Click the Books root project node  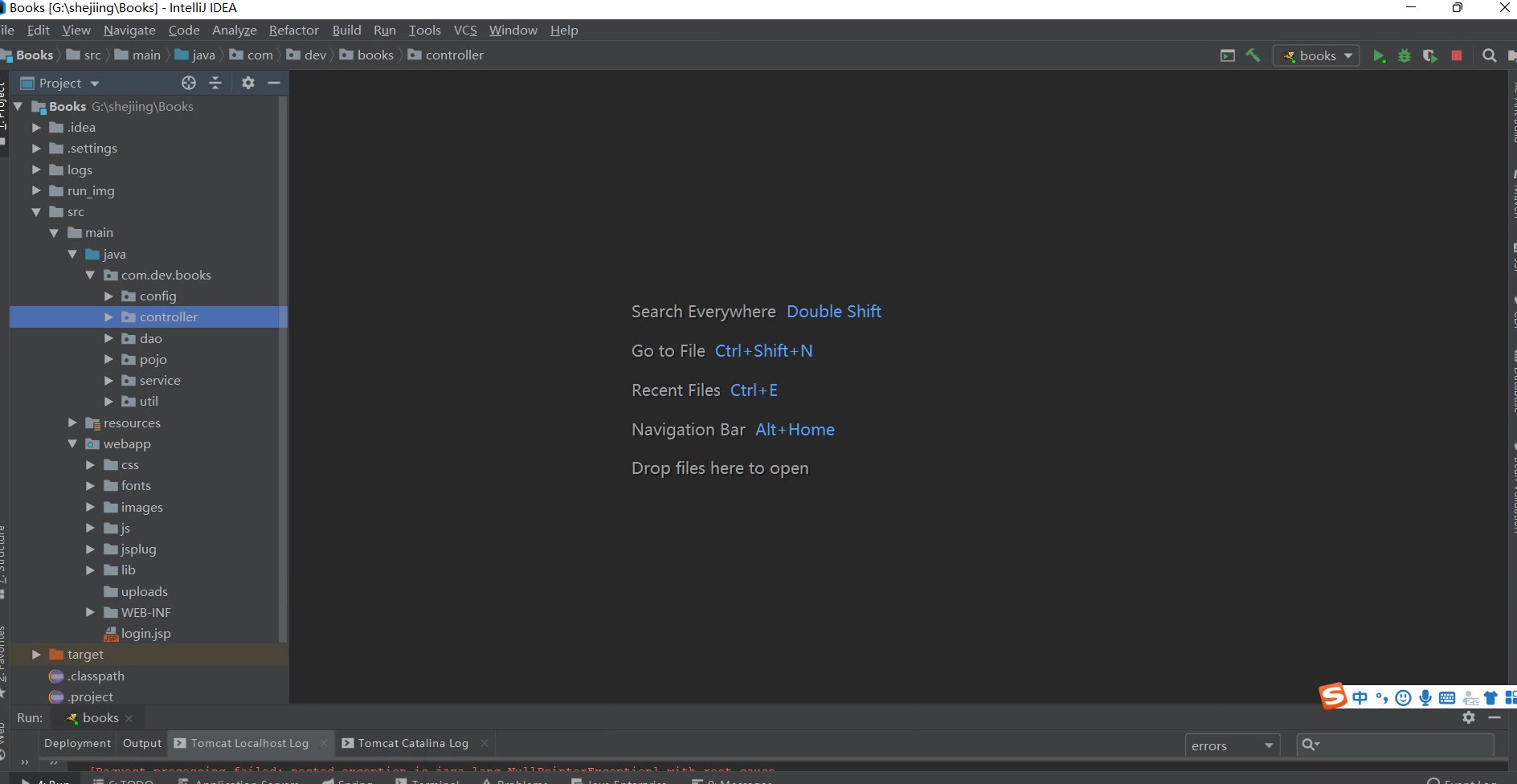point(112,107)
